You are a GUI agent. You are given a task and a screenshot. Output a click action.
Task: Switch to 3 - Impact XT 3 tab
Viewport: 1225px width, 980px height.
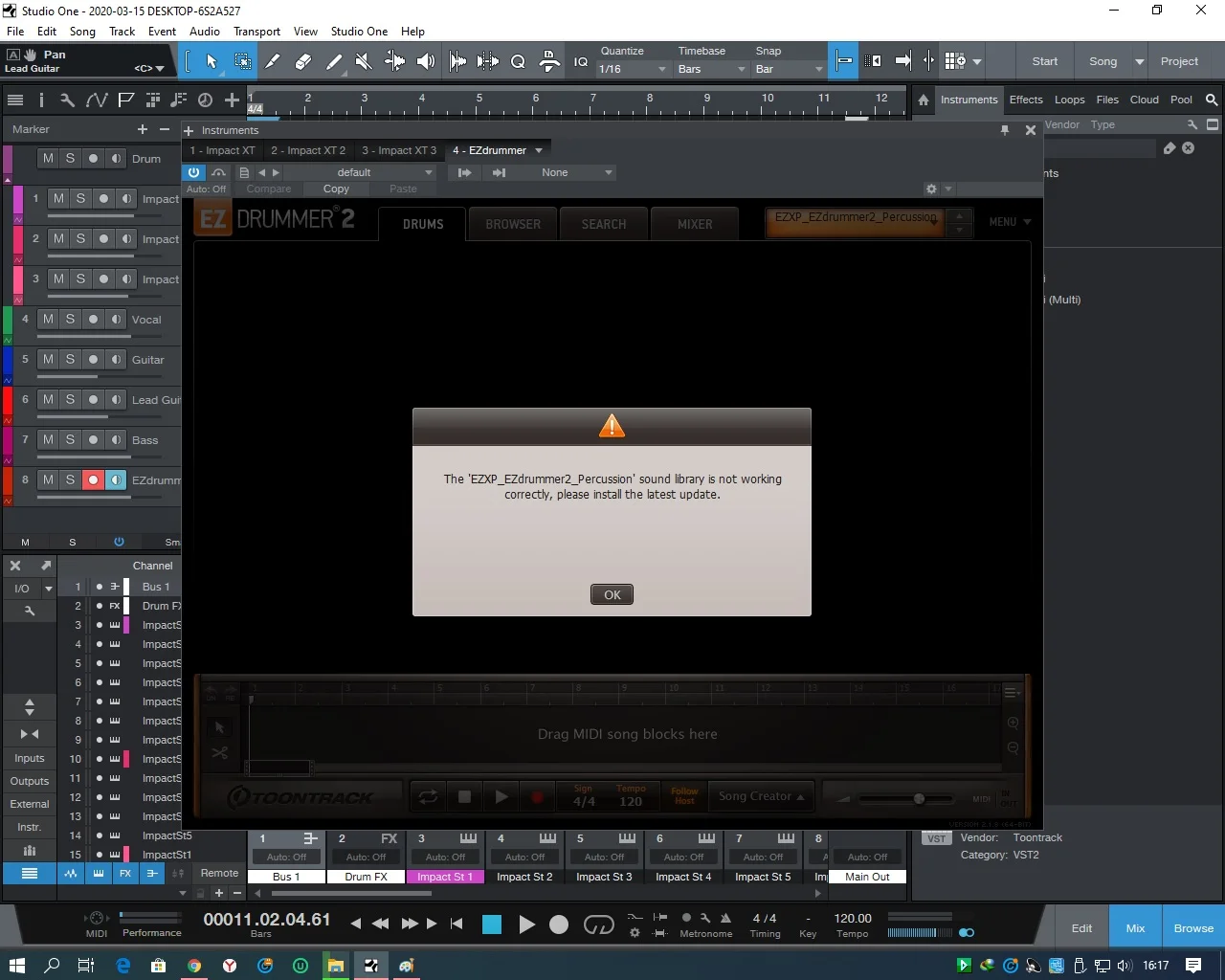click(399, 150)
